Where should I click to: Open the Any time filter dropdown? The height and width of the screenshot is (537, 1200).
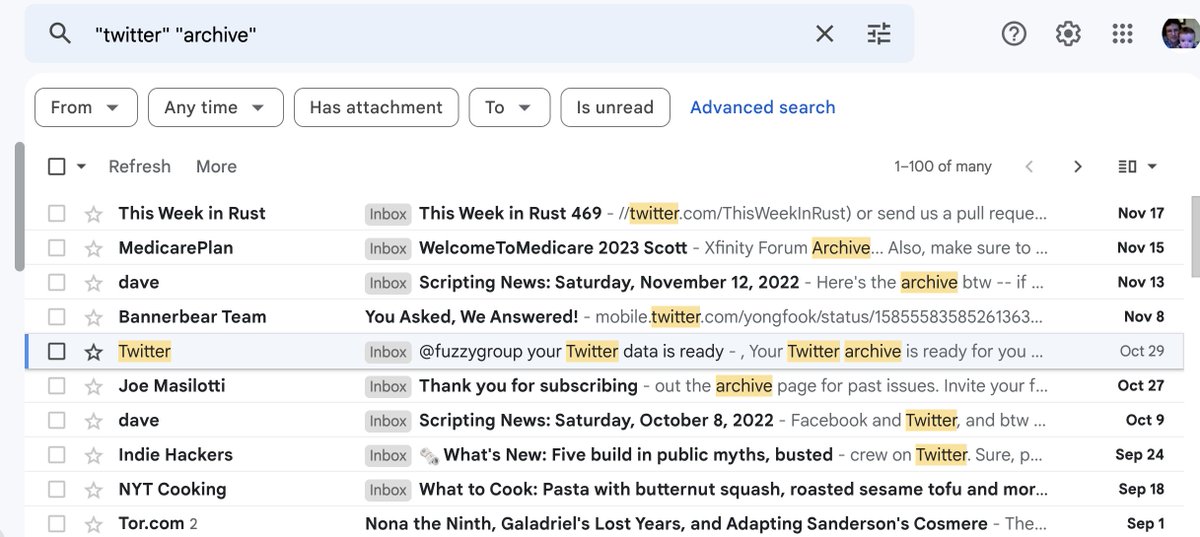coord(216,107)
